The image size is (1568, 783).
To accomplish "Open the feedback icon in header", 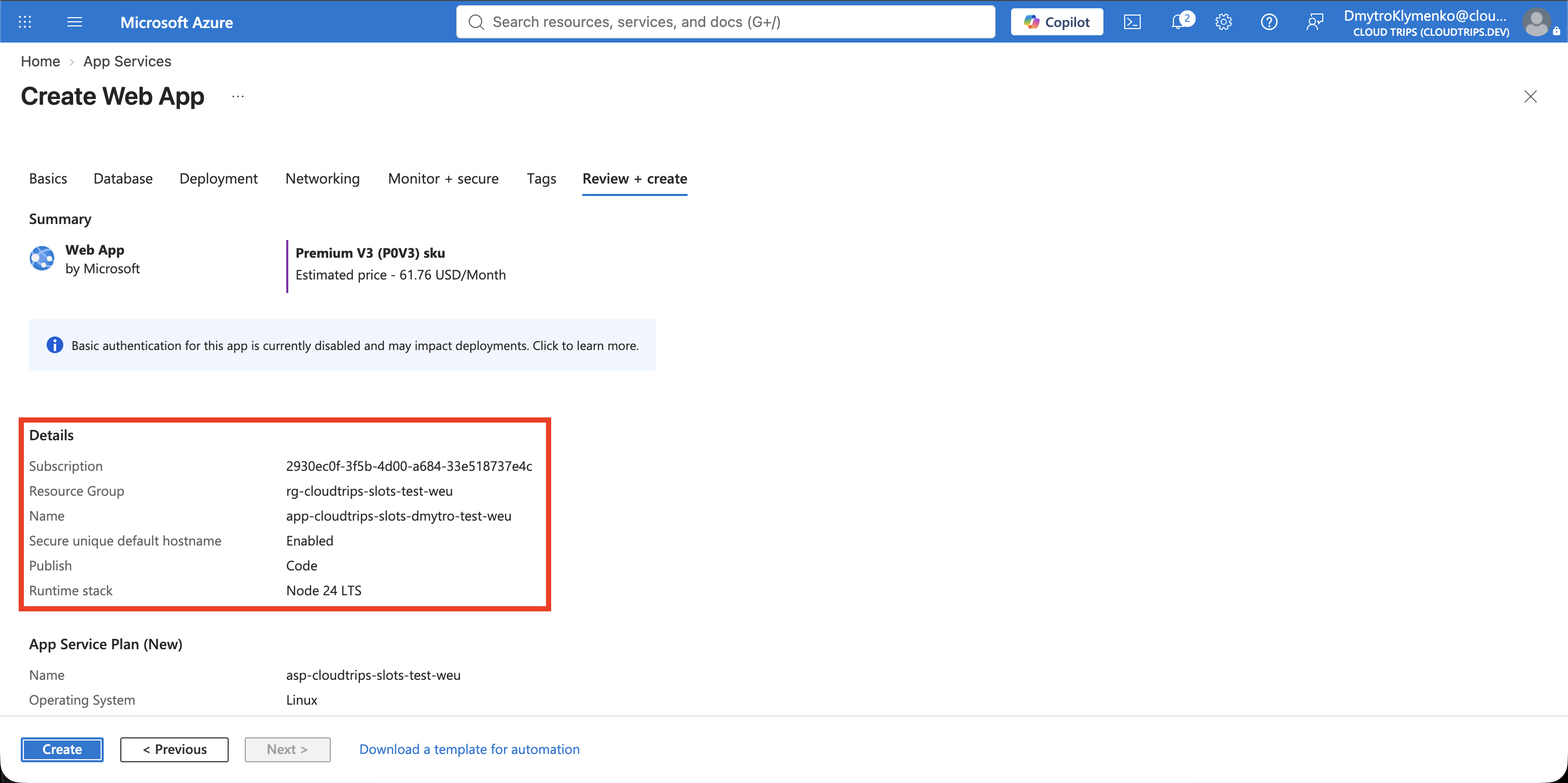I will (1315, 22).
